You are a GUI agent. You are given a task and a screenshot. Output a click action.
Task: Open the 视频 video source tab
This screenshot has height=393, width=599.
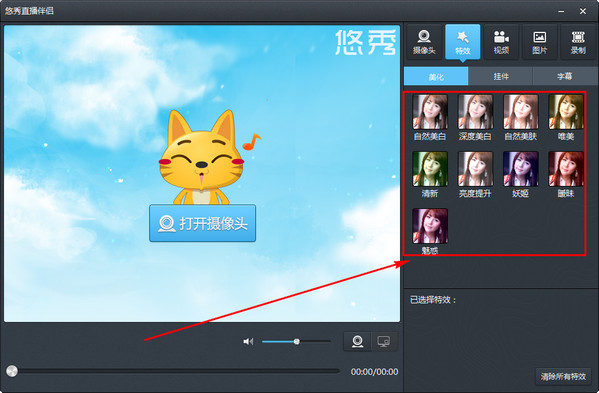click(501, 42)
